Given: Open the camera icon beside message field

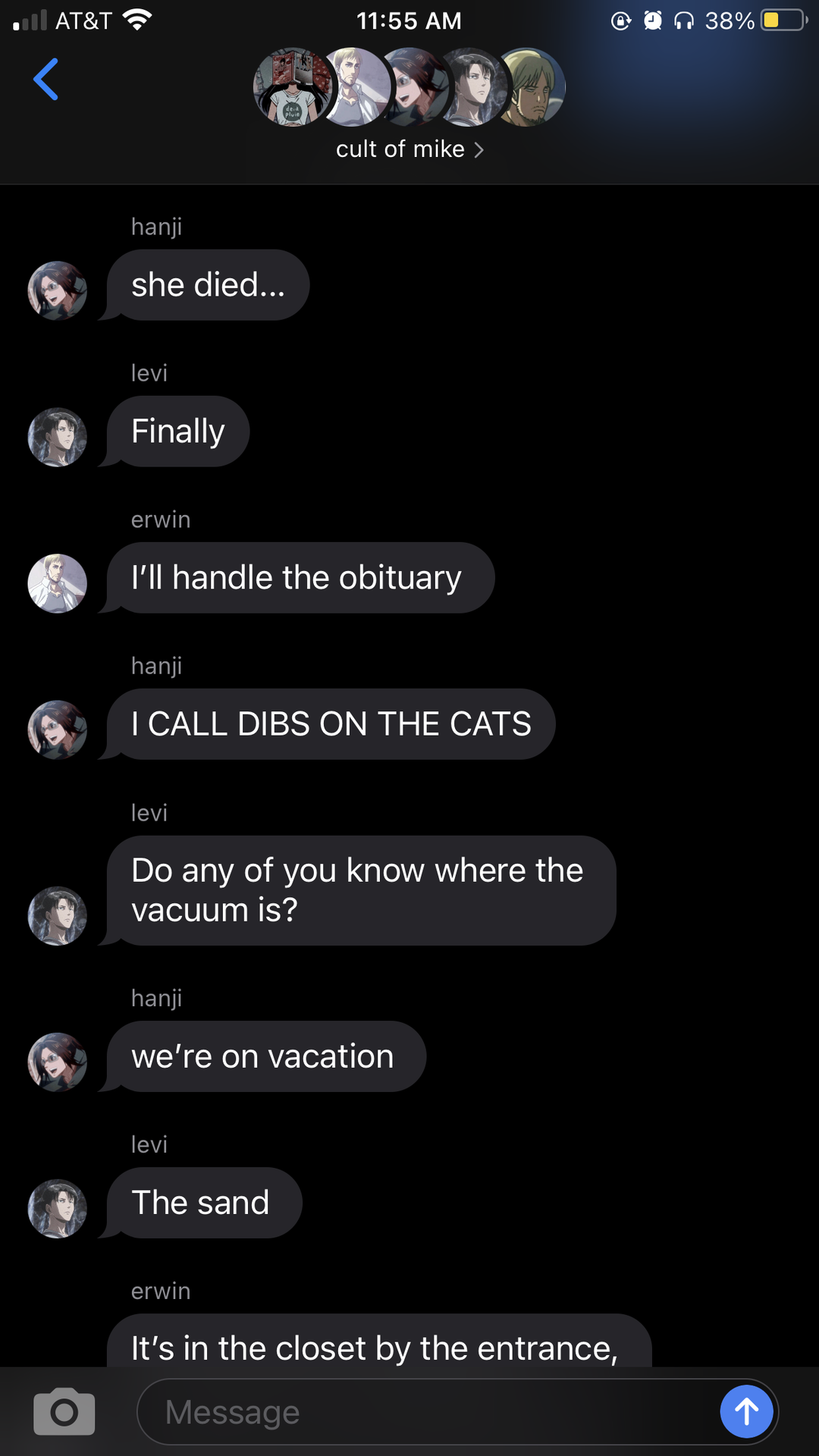Looking at the screenshot, I should pyautogui.click(x=64, y=1411).
